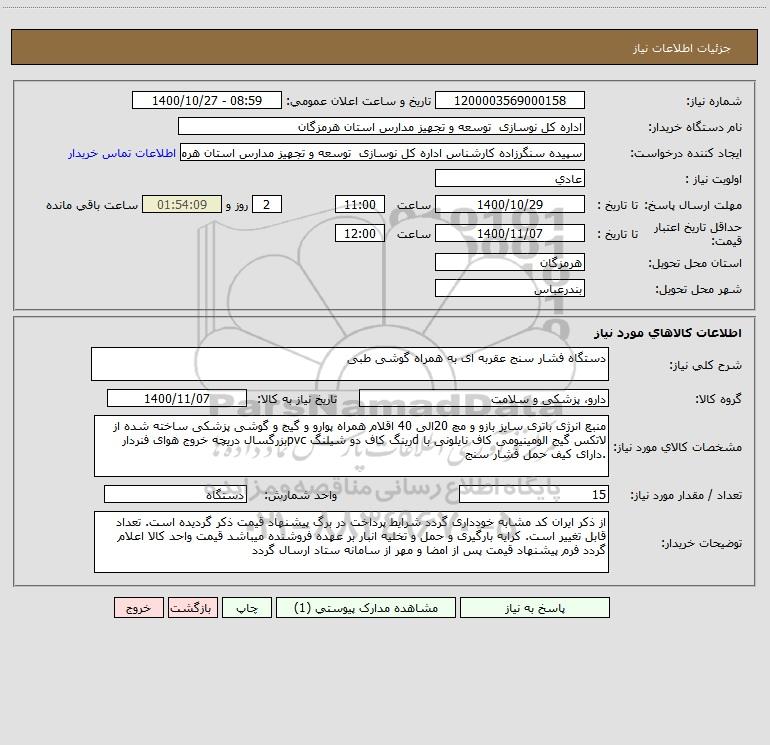
Task: Select the need number field 1200003569000158
Action: 510,100
